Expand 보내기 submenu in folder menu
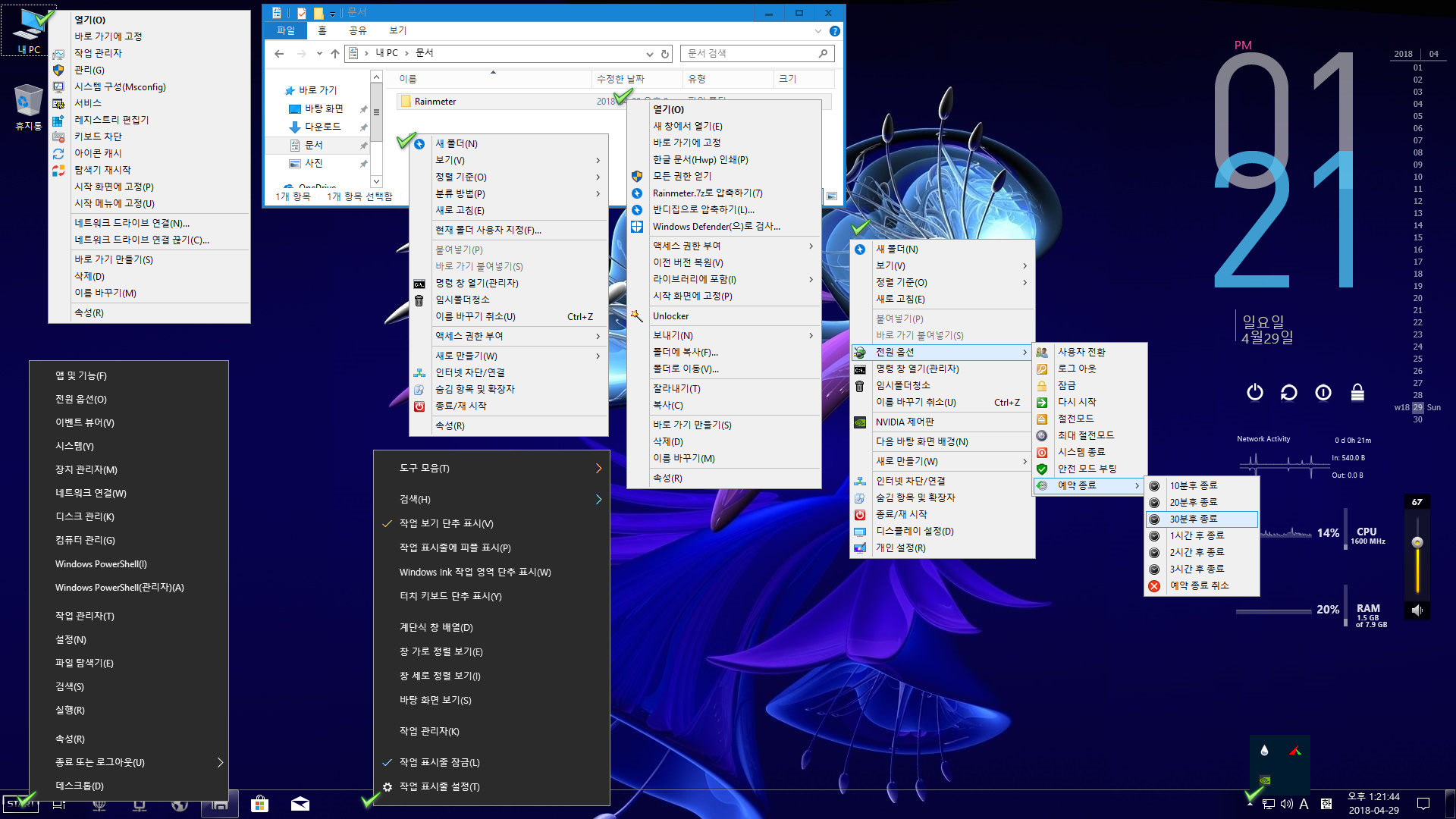 (723, 335)
